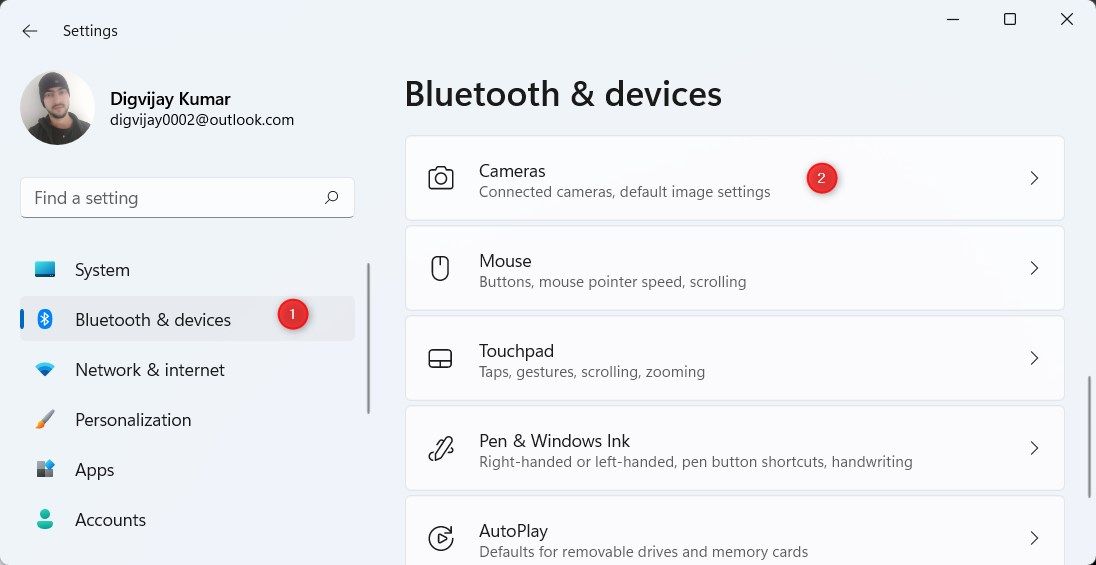Open Touchpad settings
Viewport: 1096px width, 565px height.
click(x=735, y=358)
